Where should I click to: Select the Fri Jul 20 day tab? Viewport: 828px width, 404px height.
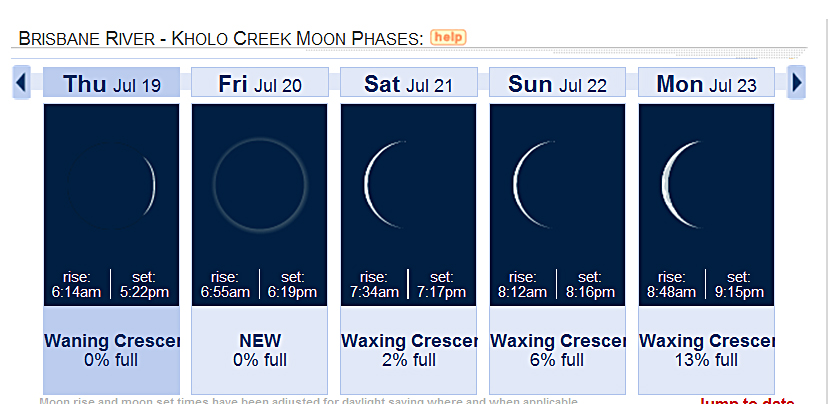pos(260,84)
